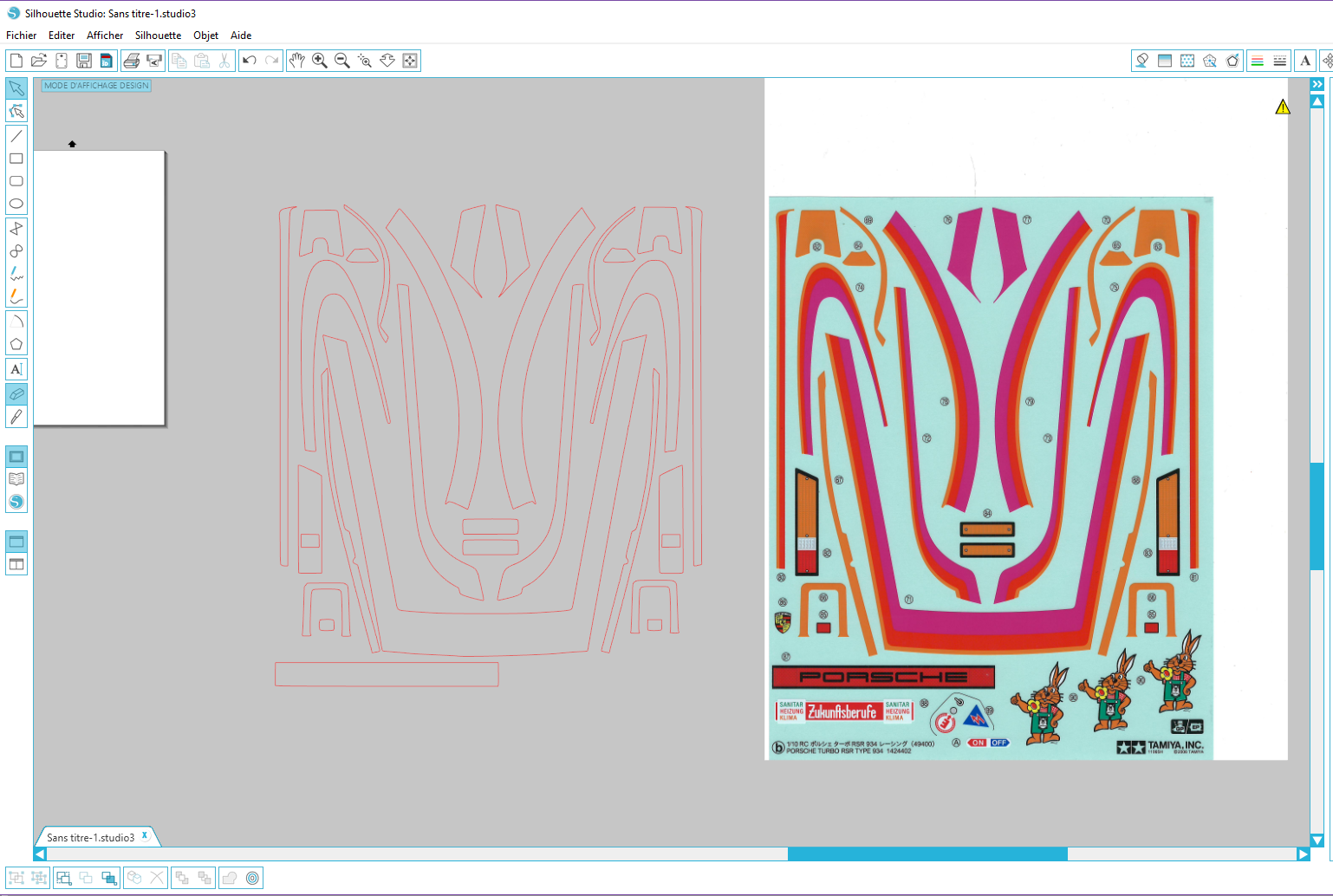Click the vertical scrollbar up arrow
The width and height of the screenshot is (1333, 896).
pos(1317,101)
